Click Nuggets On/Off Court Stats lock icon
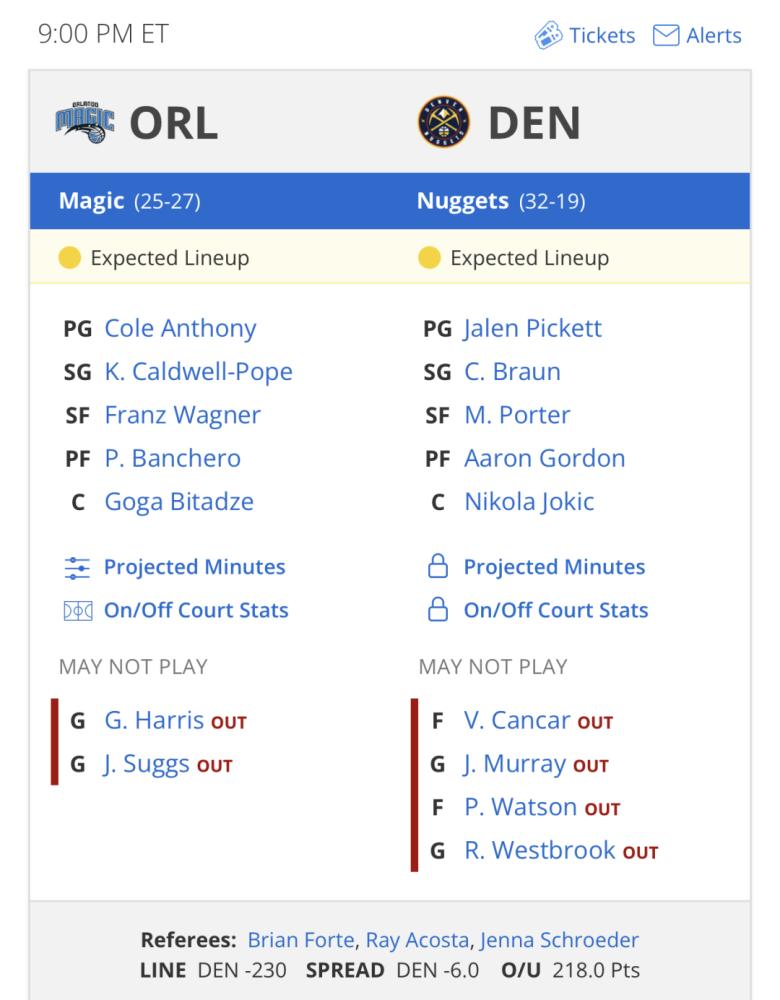The width and height of the screenshot is (780, 1000). coord(438,609)
